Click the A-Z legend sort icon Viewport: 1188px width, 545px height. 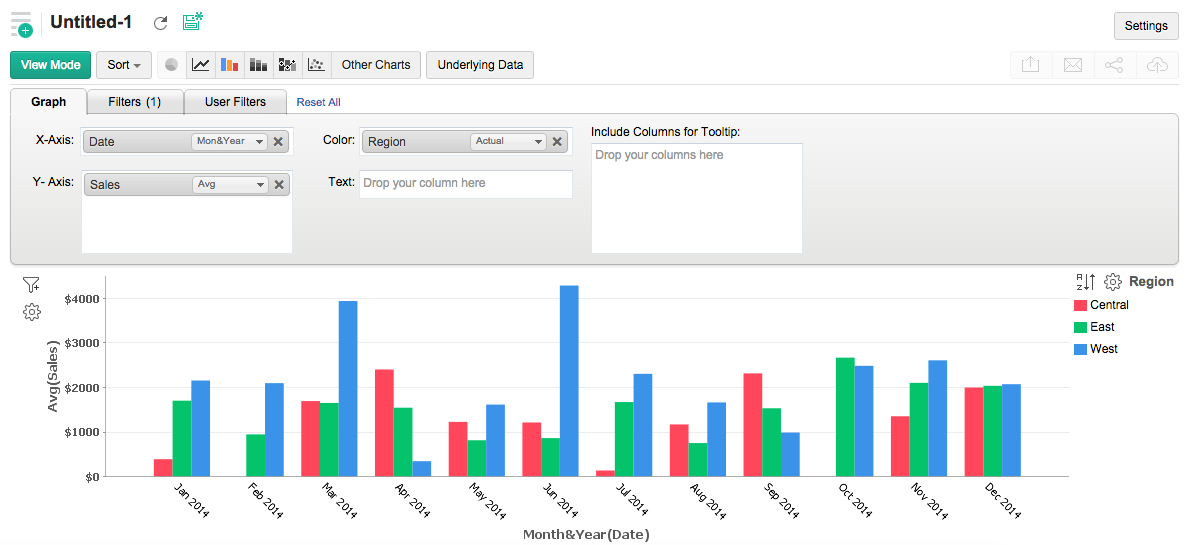point(1086,282)
